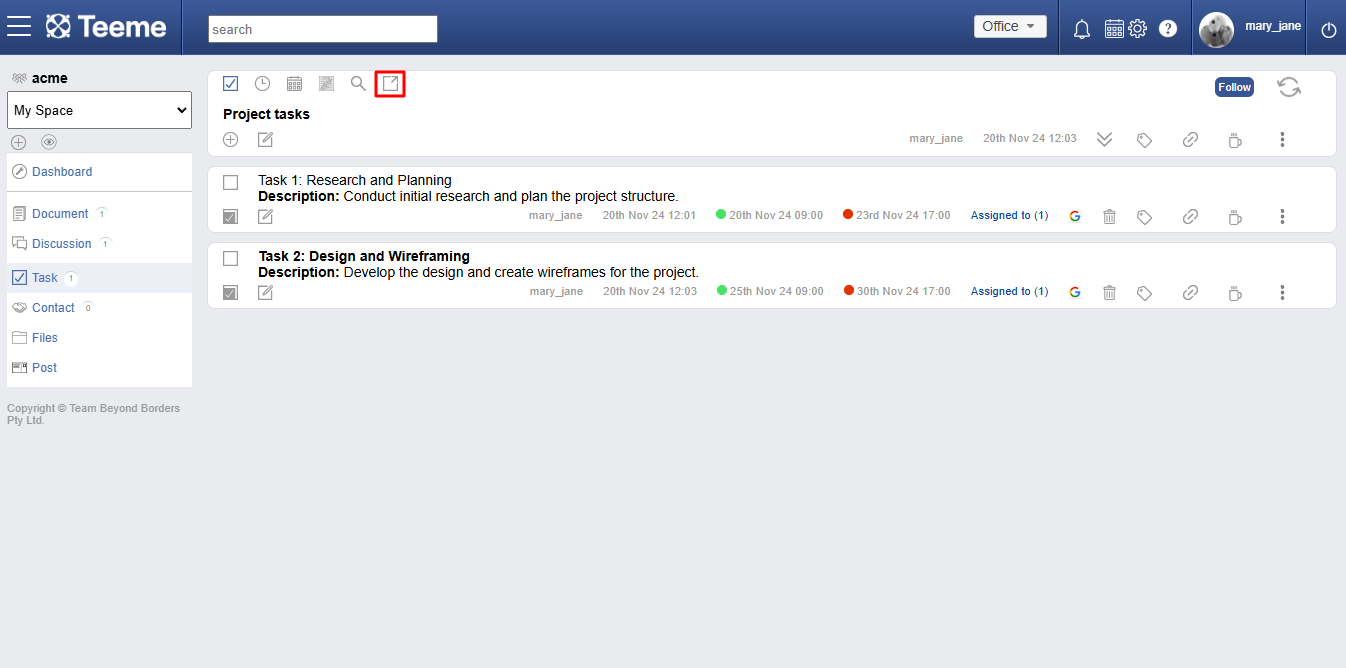Click Google icon in Task 2 row

pos(1075,292)
